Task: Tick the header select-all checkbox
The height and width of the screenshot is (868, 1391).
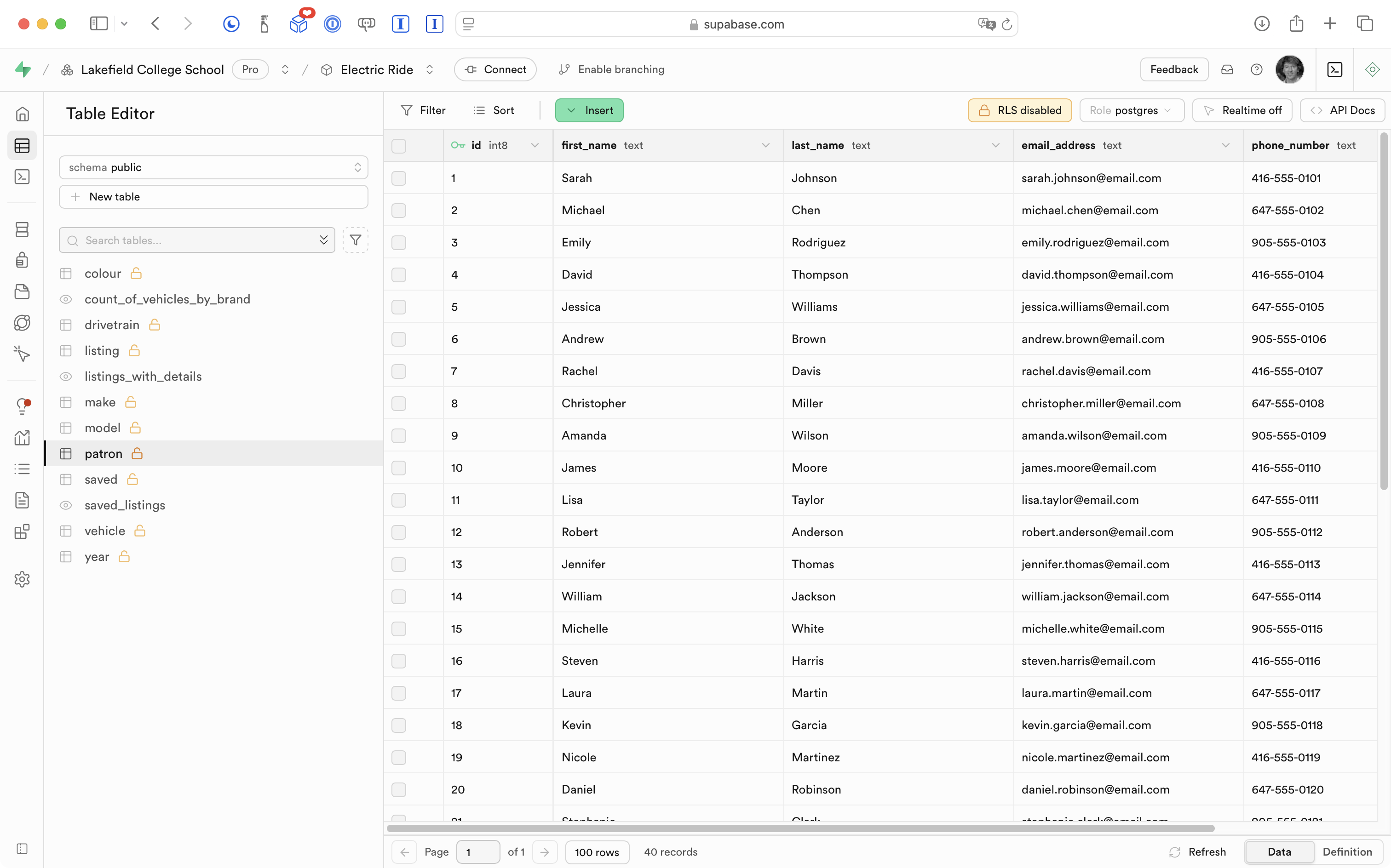Action: (x=398, y=146)
